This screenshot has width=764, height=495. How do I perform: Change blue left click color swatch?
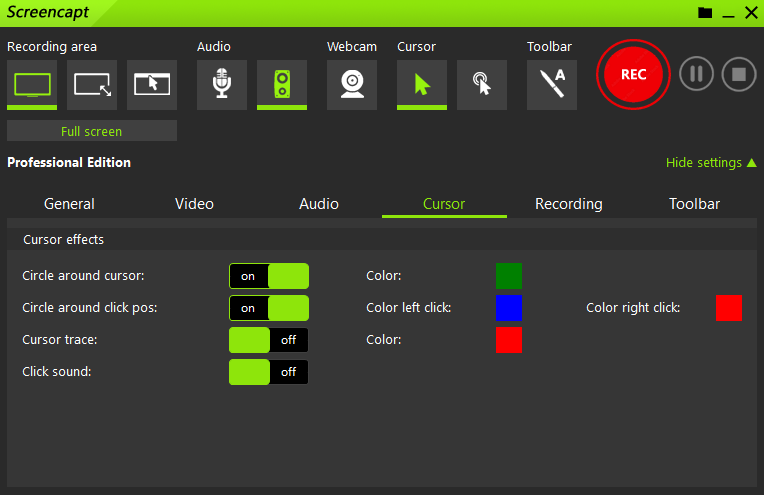click(509, 308)
